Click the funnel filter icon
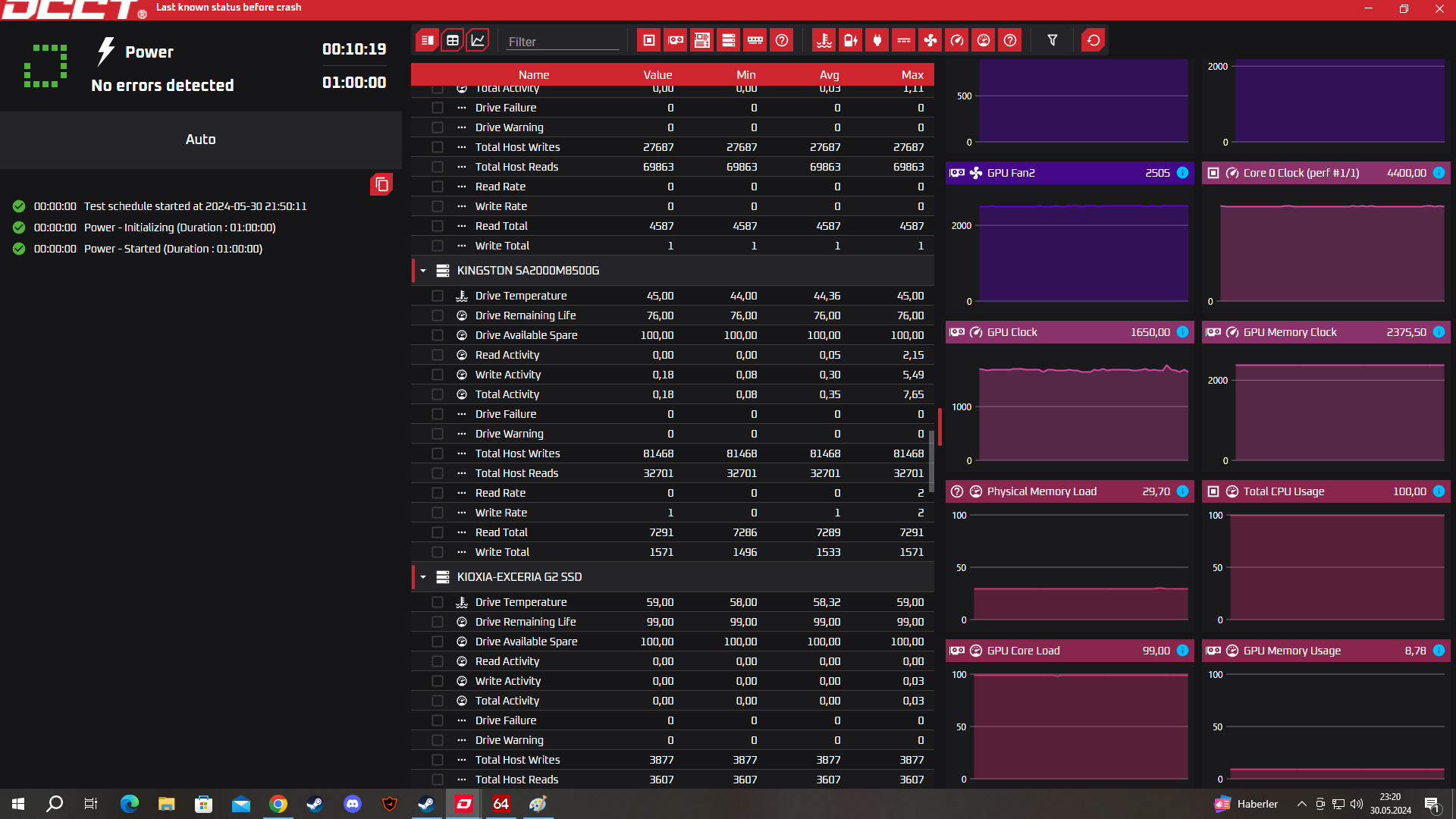This screenshot has height=819, width=1456. (x=1053, y=40)
